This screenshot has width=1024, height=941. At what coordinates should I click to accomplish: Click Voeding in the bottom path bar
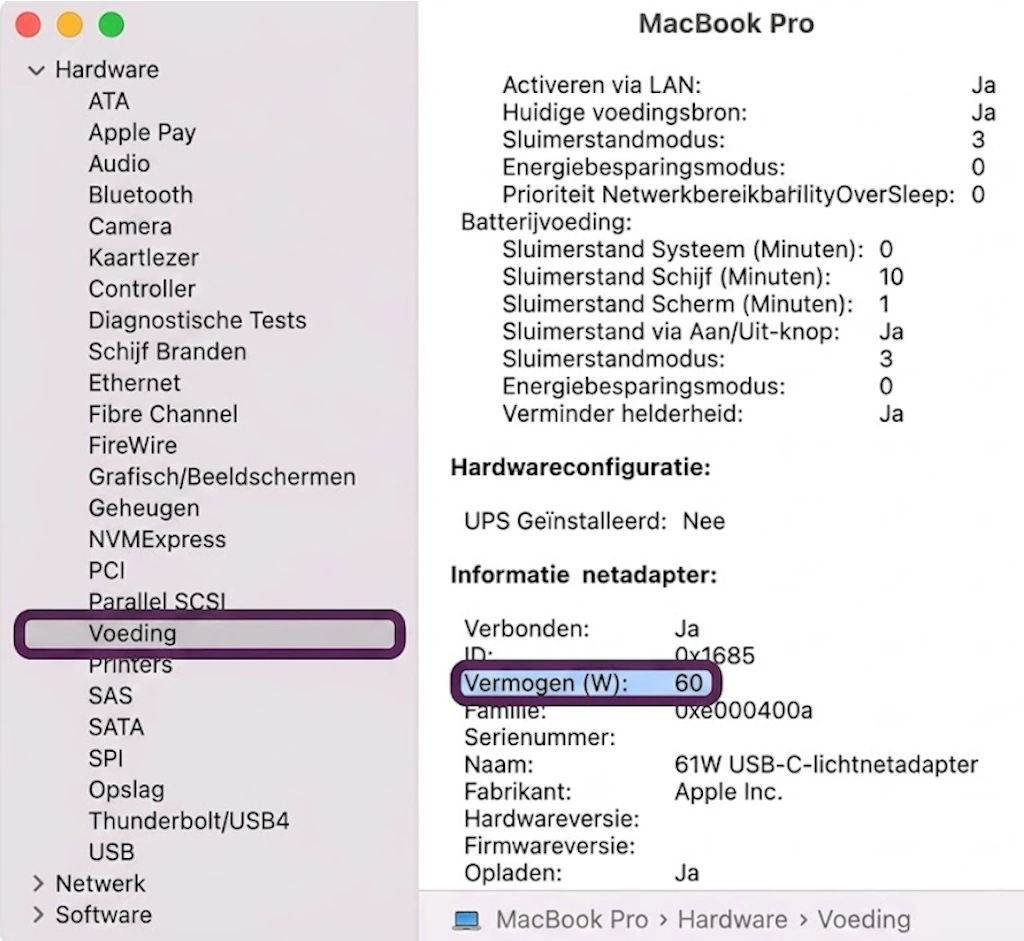[x=863, y=919]
